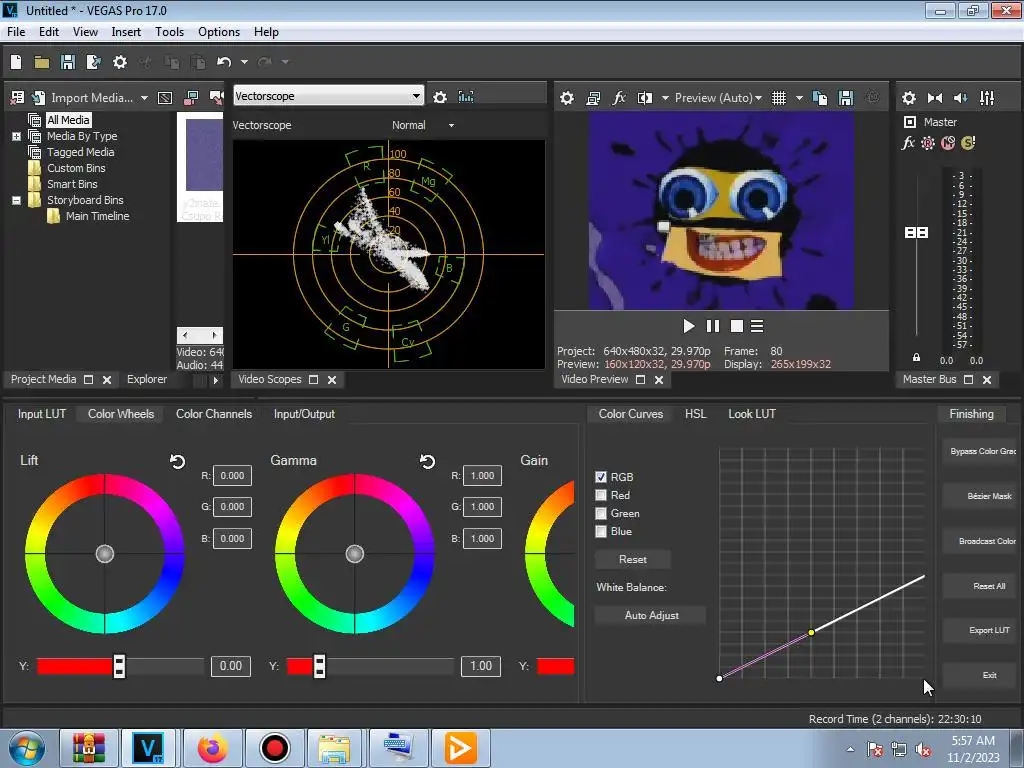The image size is (1024, 768).
Task: Undock the Video Preview window square
Action: [x=641, y=379]
